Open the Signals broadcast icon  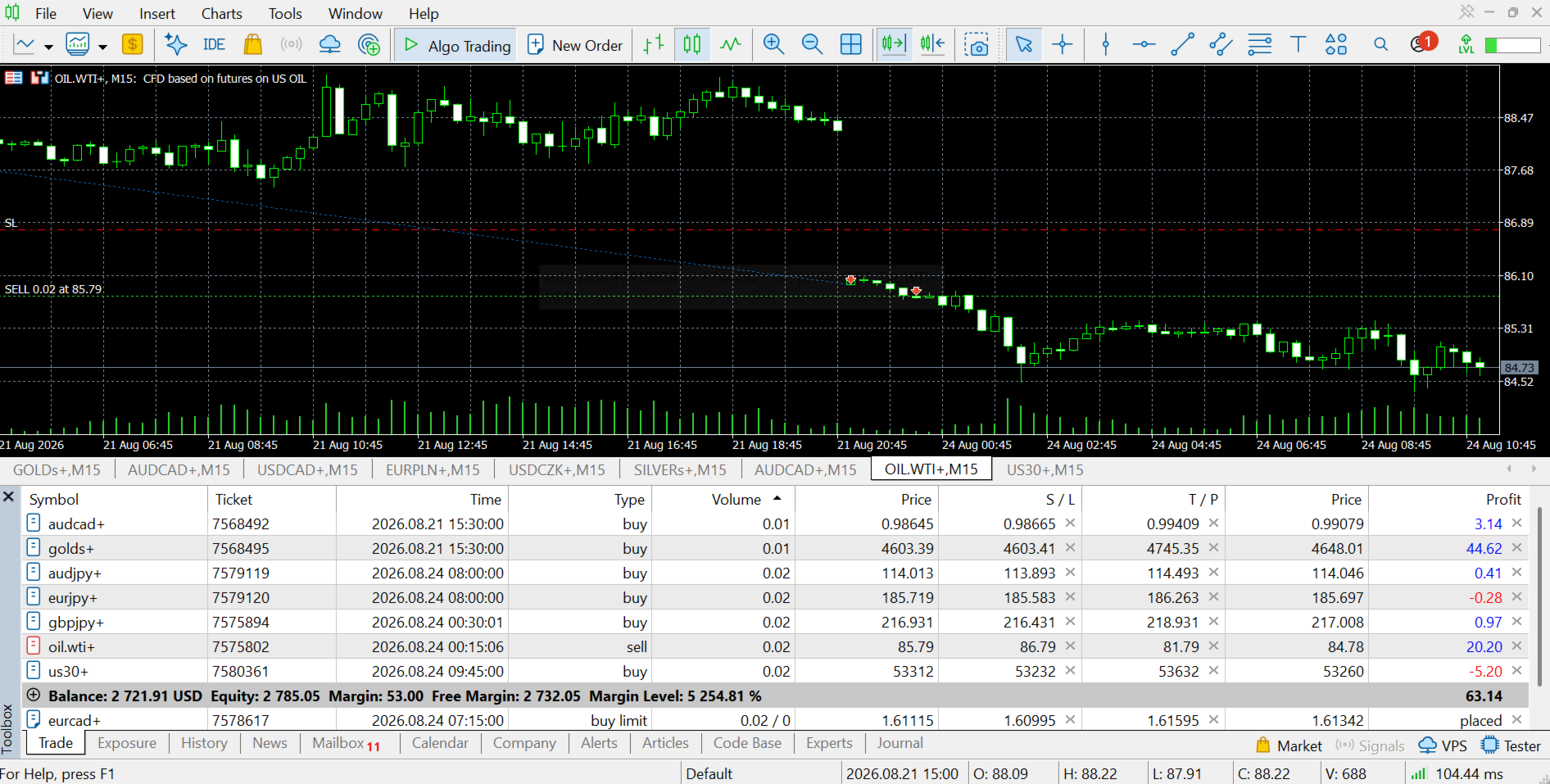tap(291, 44)
